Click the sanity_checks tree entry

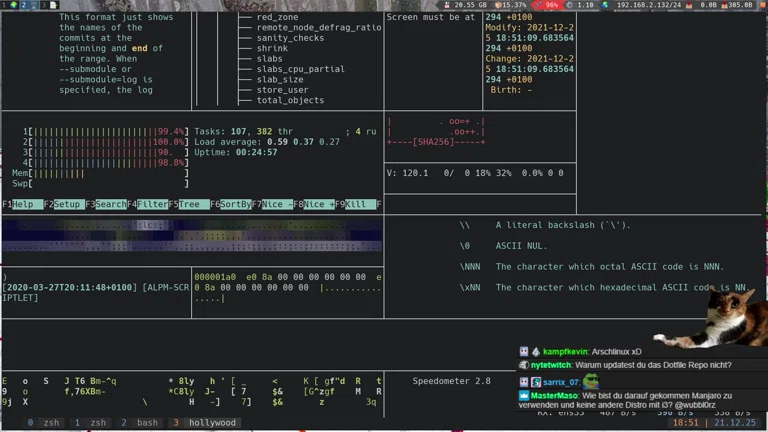[290, 38]
